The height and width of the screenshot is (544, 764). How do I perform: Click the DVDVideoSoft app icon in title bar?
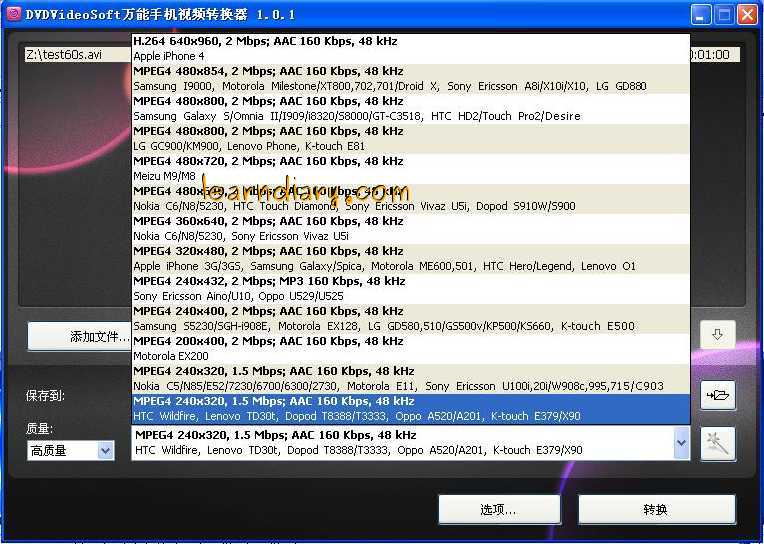click(x=14, y=14)
